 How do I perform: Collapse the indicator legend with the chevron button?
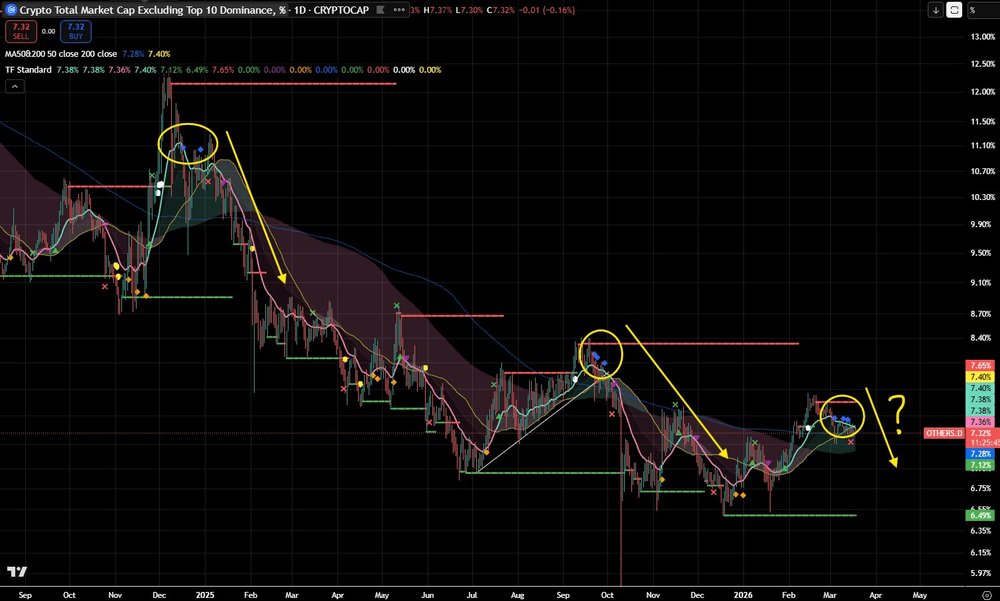15,86
